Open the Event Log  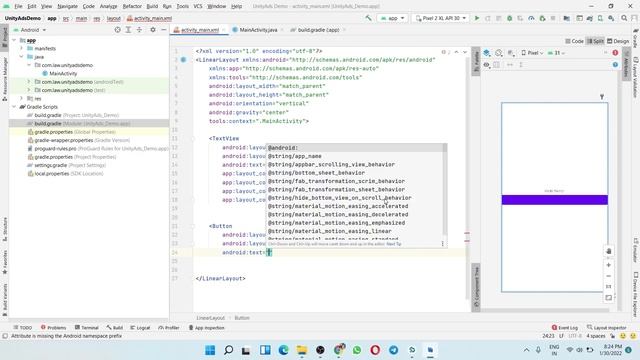[x=564, y=327]
